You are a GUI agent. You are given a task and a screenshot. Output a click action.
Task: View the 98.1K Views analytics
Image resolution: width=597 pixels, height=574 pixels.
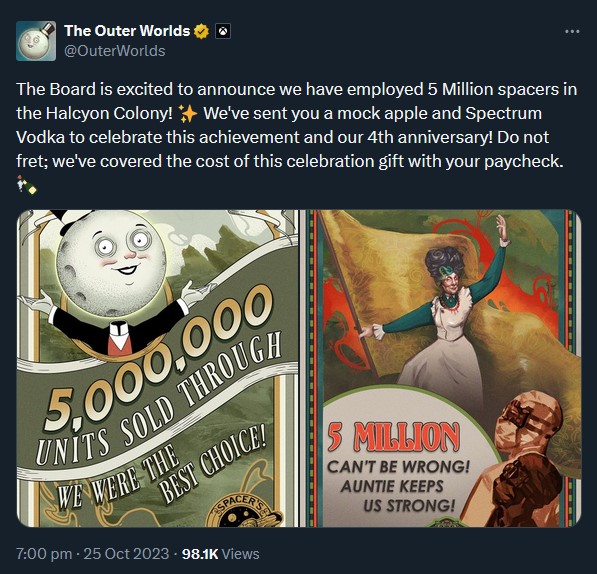[x=220, y=553]
